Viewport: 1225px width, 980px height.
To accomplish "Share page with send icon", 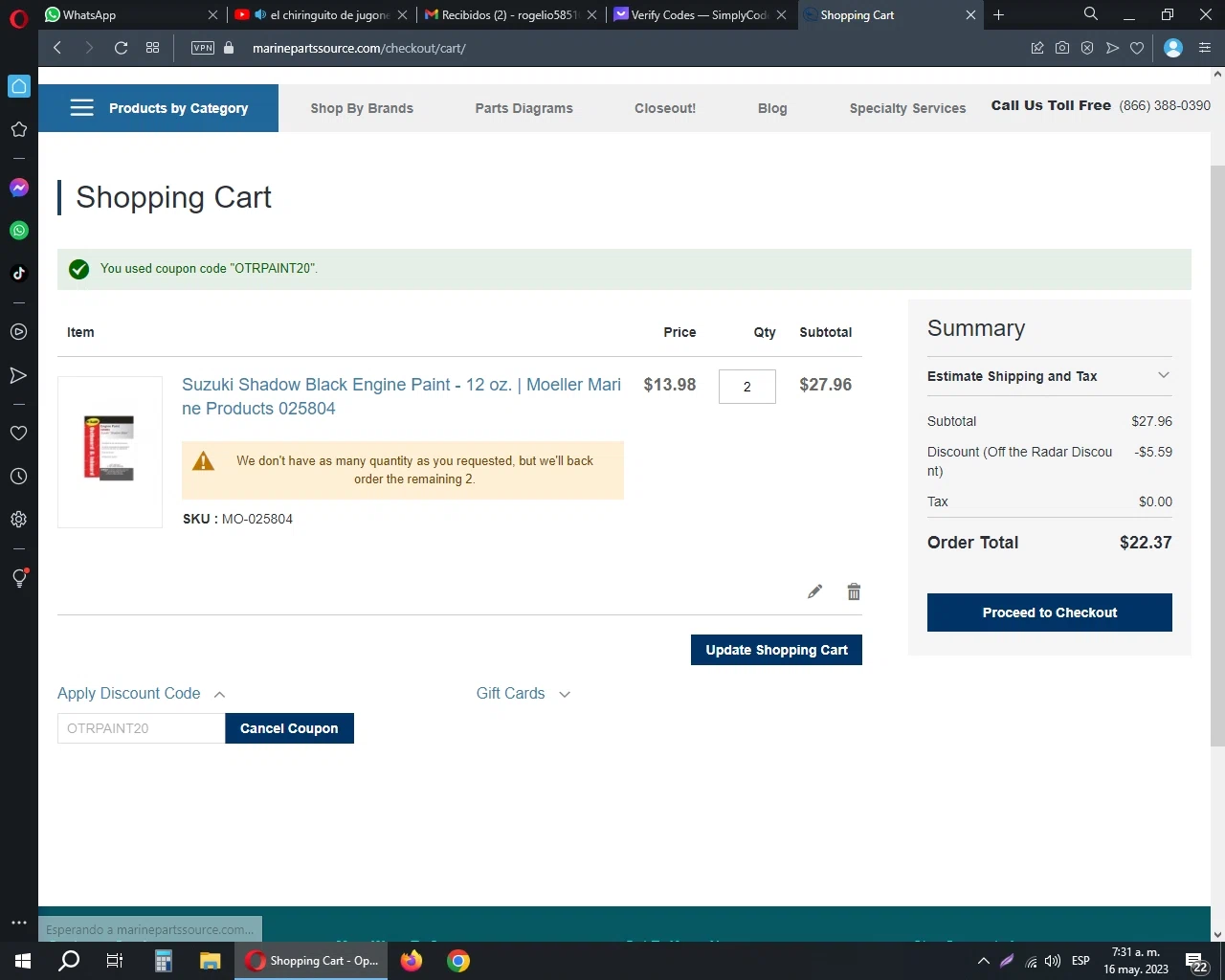I will click(x=1112, y=48).
